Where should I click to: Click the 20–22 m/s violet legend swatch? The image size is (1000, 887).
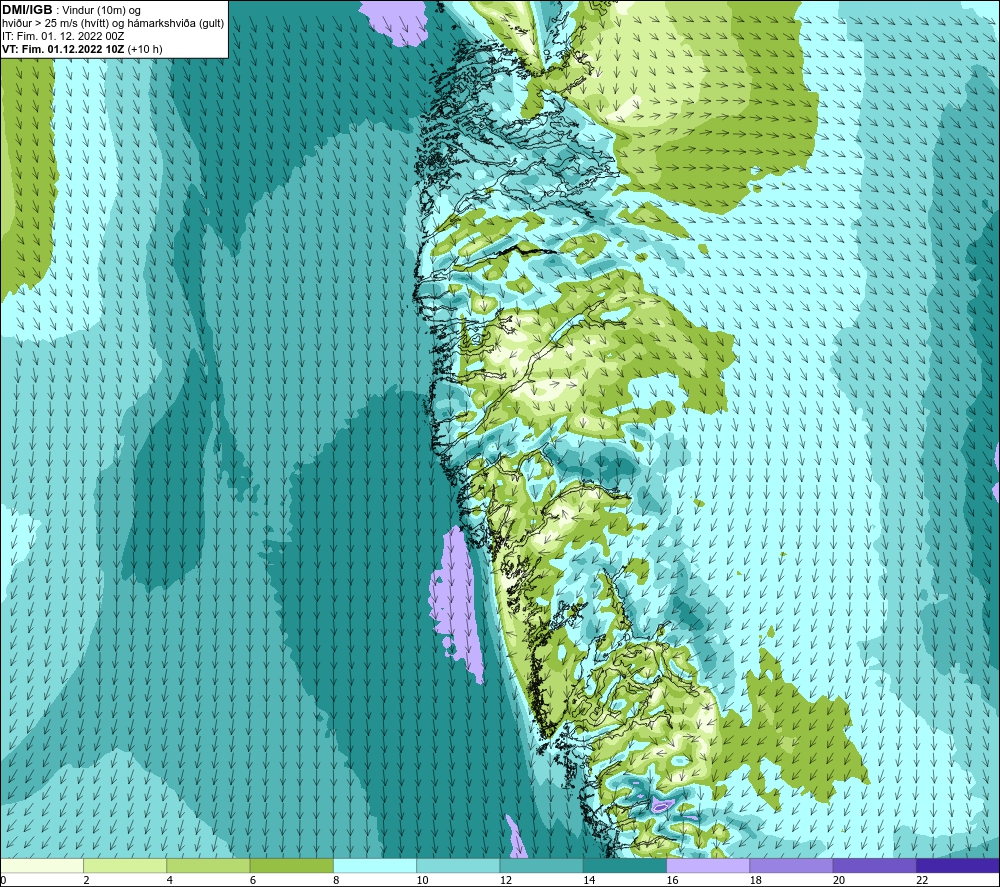click(874, 865)
